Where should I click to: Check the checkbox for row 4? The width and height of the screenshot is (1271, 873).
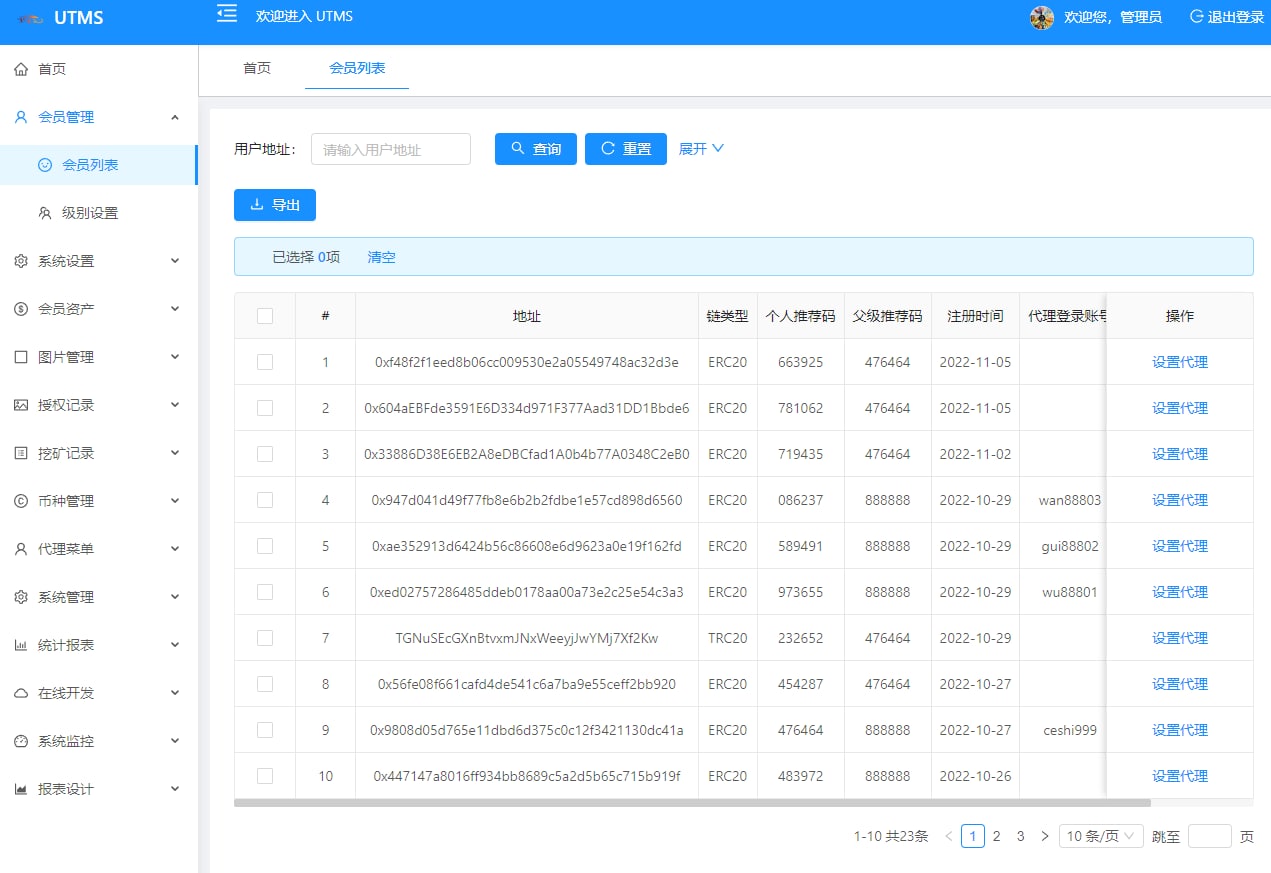coord(265,500)
